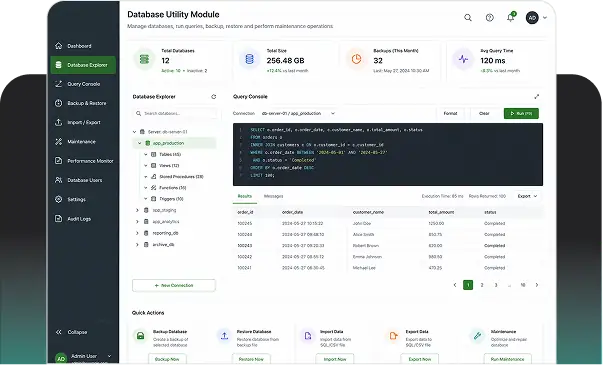Go to previous results page arrow

[x=455, y=285]
